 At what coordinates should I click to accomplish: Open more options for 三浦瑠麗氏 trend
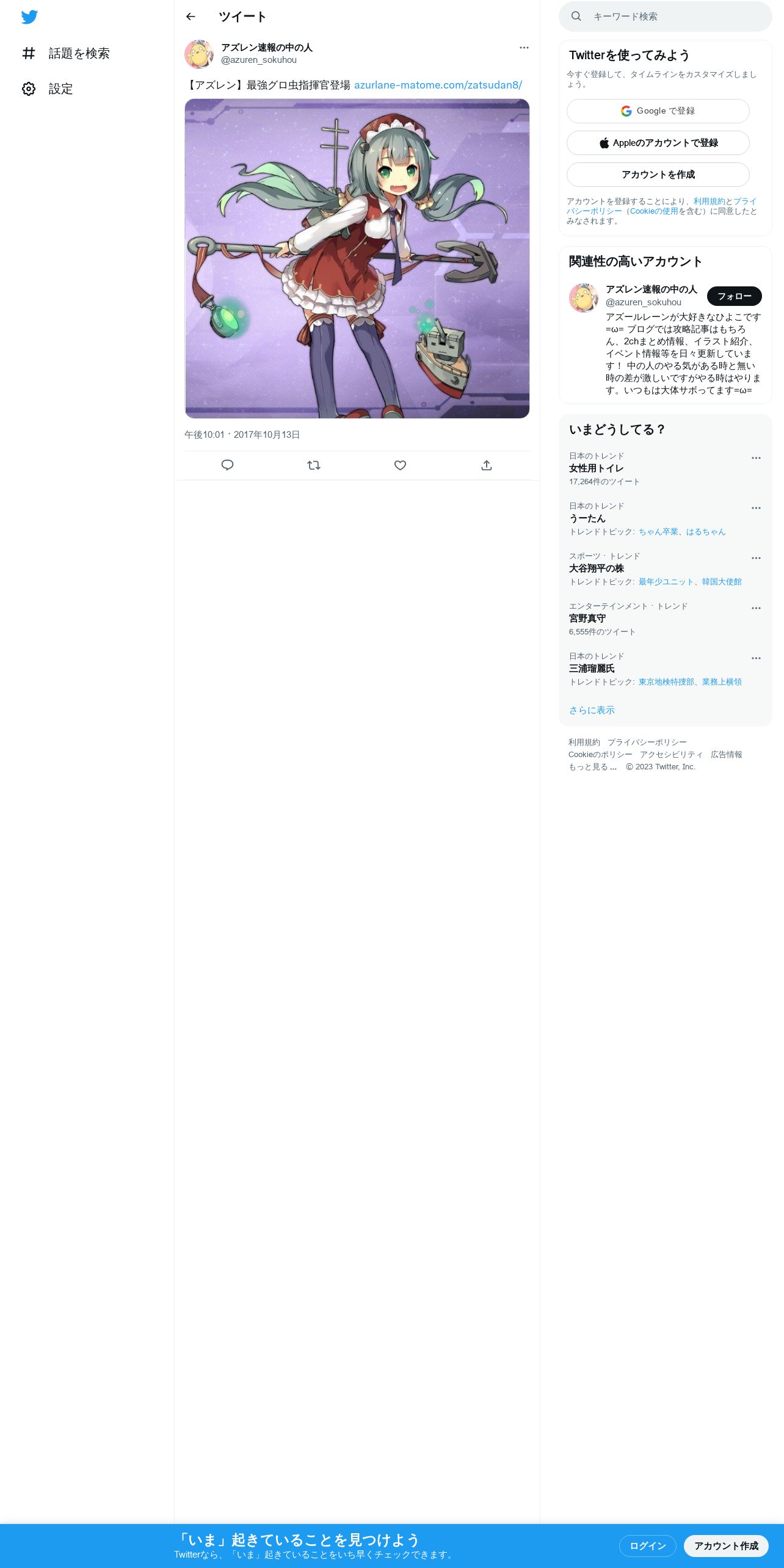[x=756, y=658]
